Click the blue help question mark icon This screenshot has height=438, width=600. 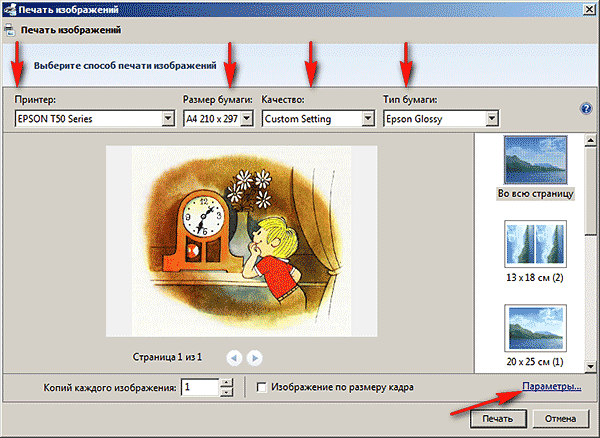(587, 109)
